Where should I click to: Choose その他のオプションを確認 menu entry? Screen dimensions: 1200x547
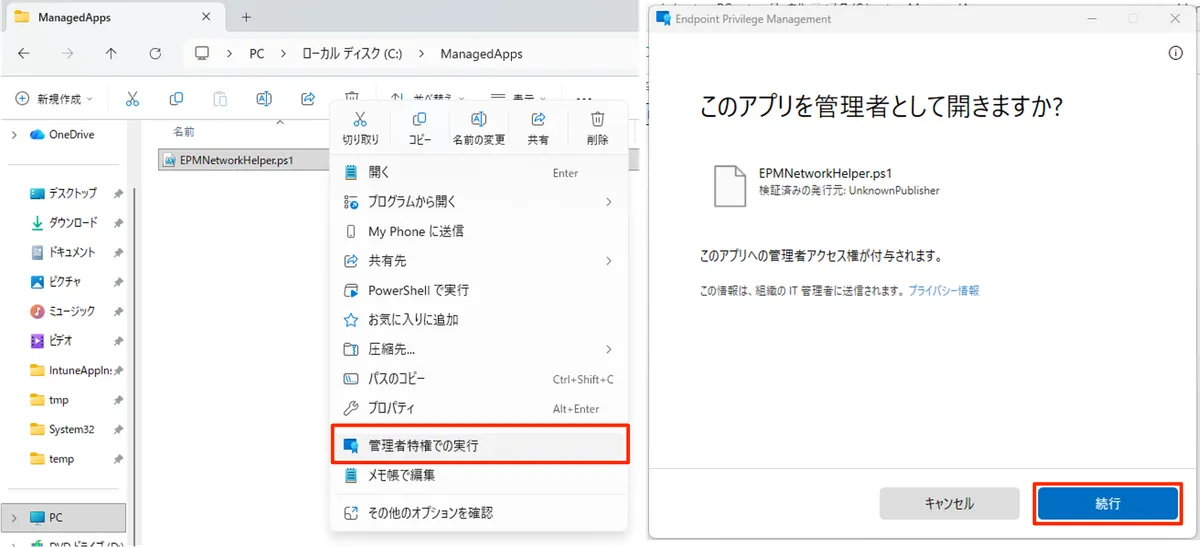pyautogui.click(x=479, y=512)
